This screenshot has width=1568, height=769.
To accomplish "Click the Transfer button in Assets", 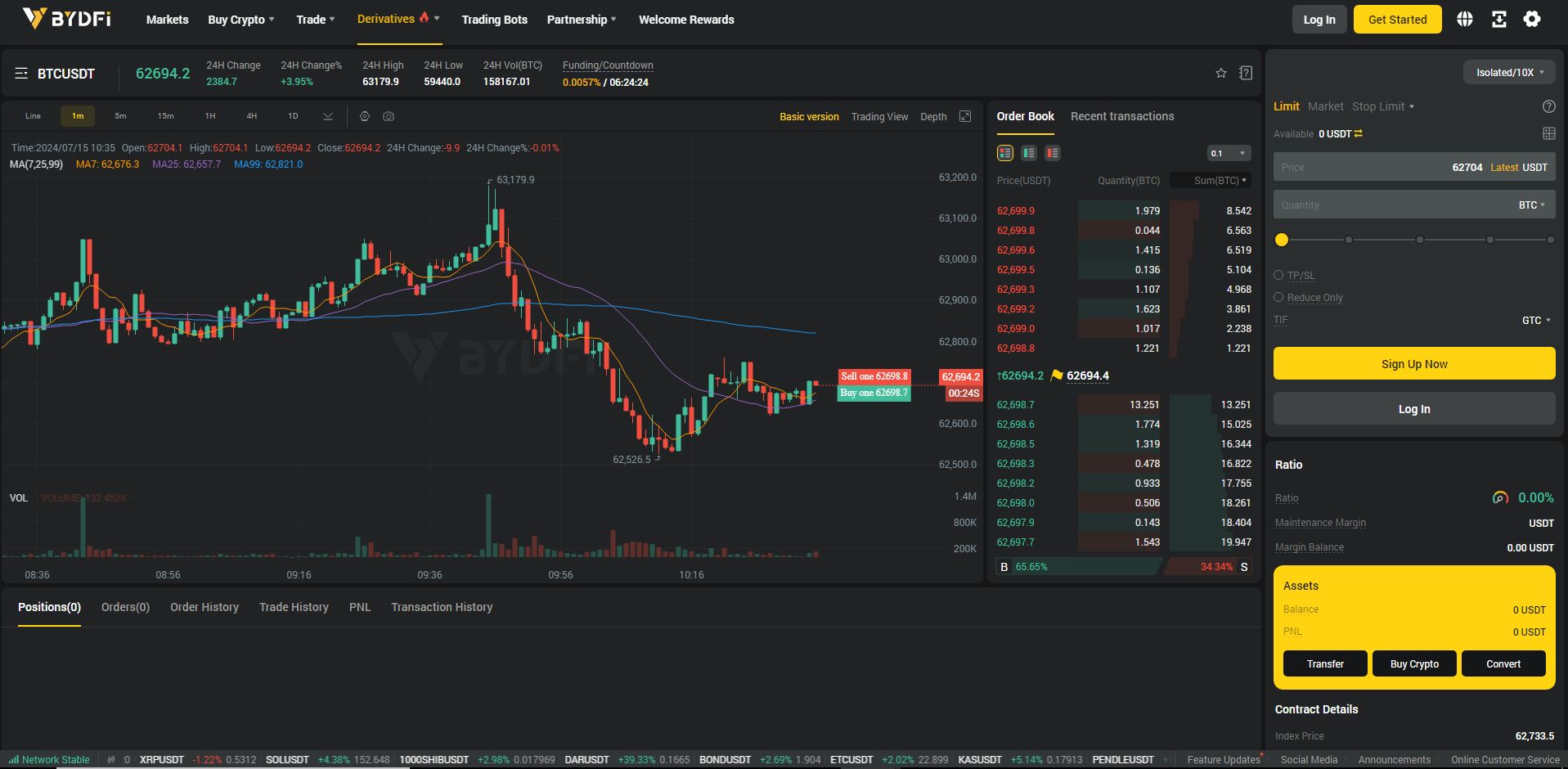I will (x=1325, y=663).
